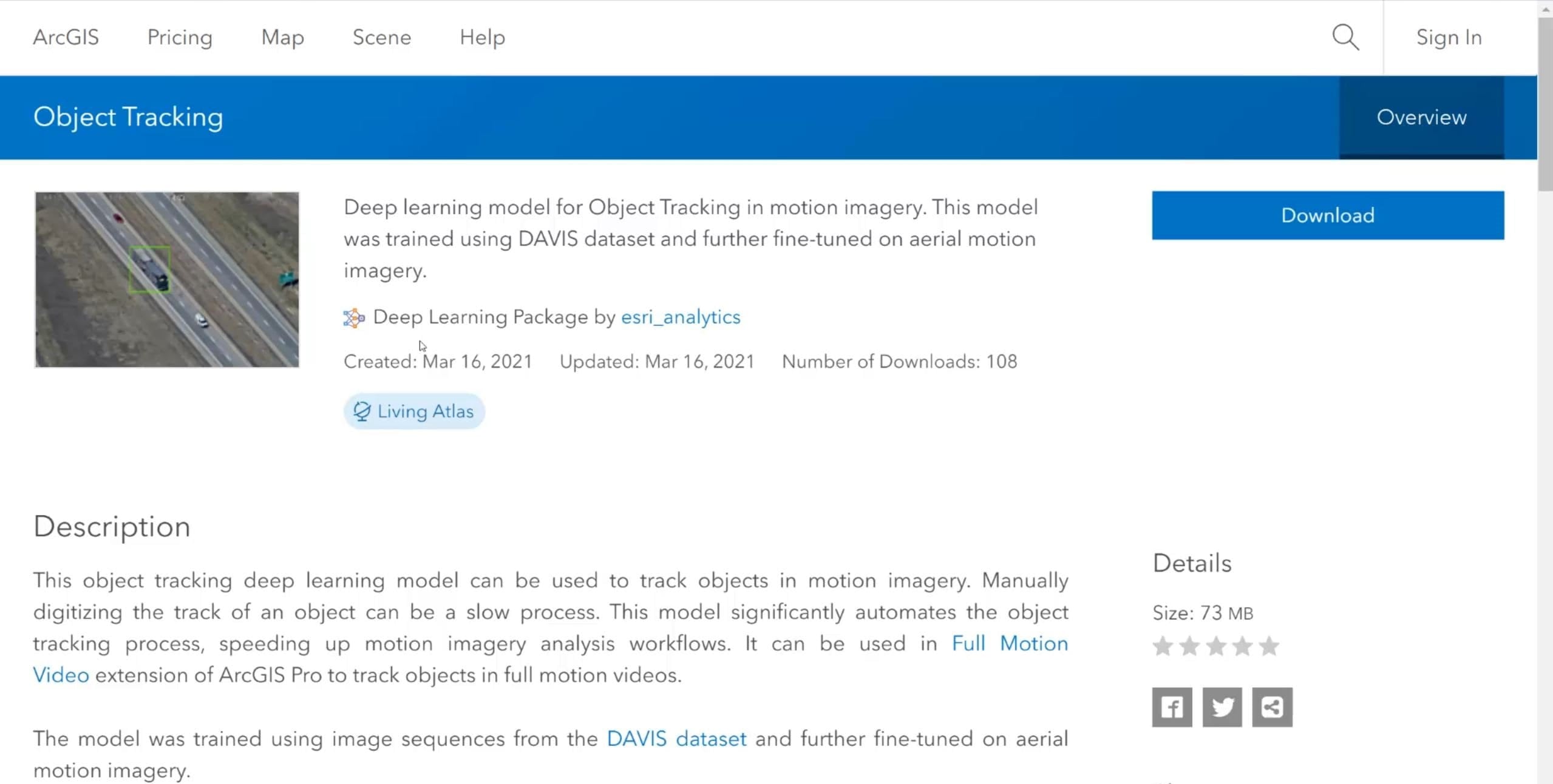Open the search magnifier icon
This screenshot has width=1553, height=784.
tap(1345, 38)
